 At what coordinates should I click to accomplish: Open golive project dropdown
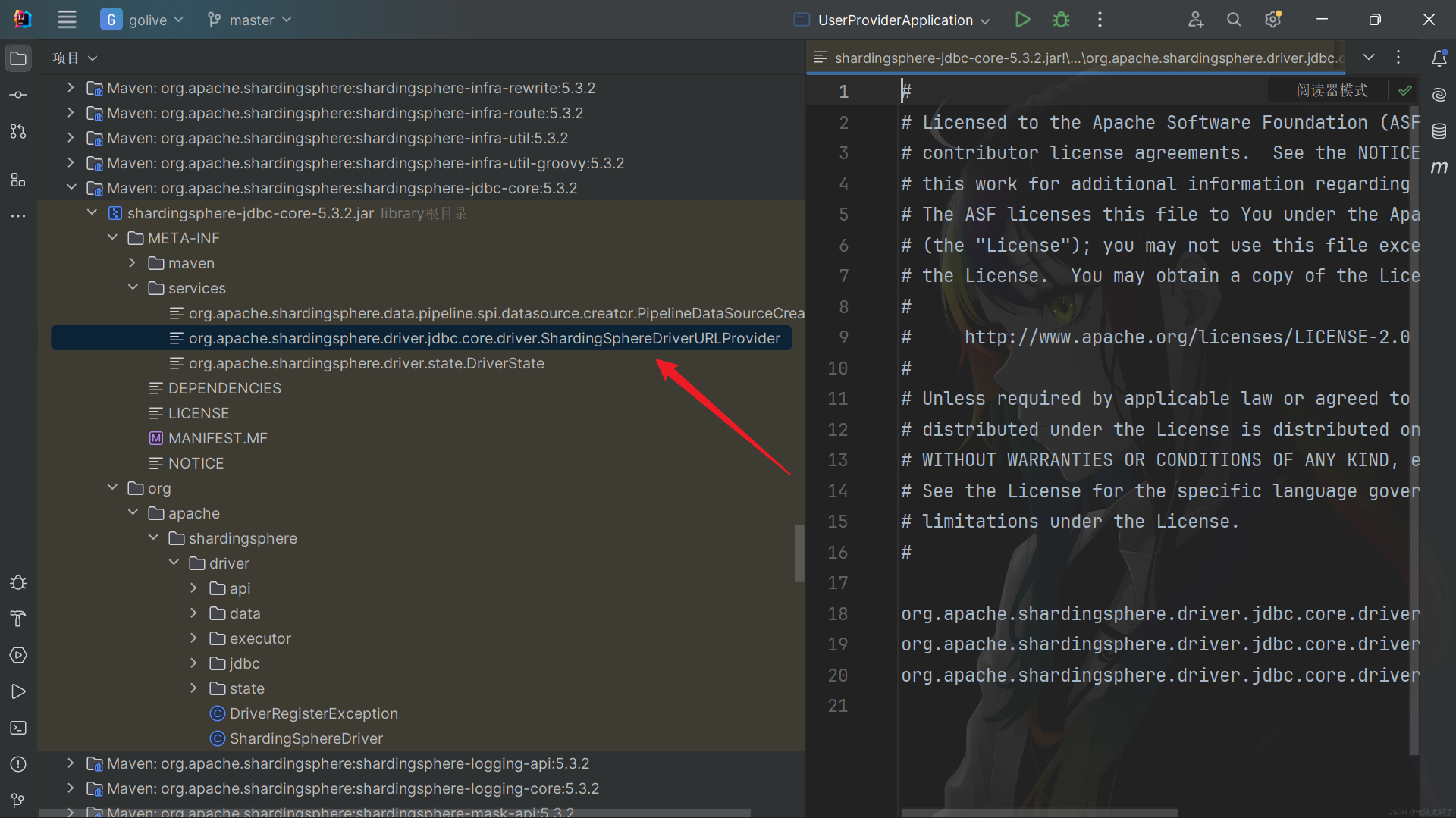click(143, 20)
